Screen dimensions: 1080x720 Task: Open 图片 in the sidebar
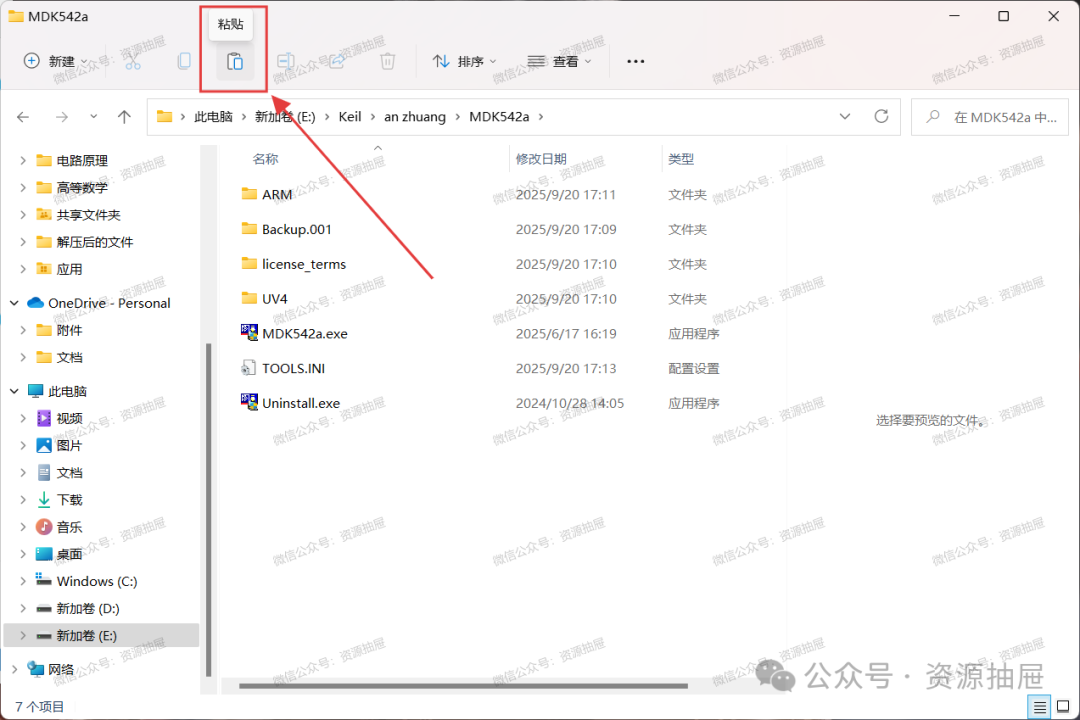coord(69,446)
